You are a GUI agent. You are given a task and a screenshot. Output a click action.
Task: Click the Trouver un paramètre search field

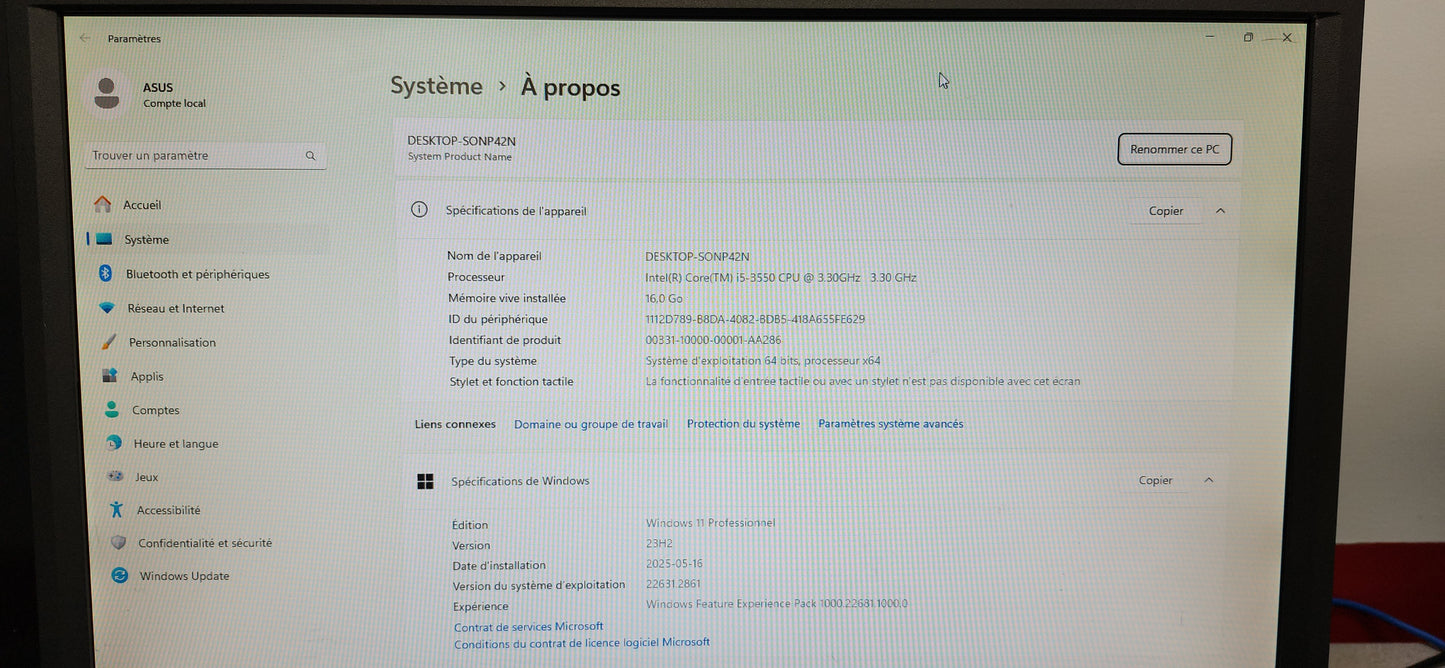click(x=195, y=156)
